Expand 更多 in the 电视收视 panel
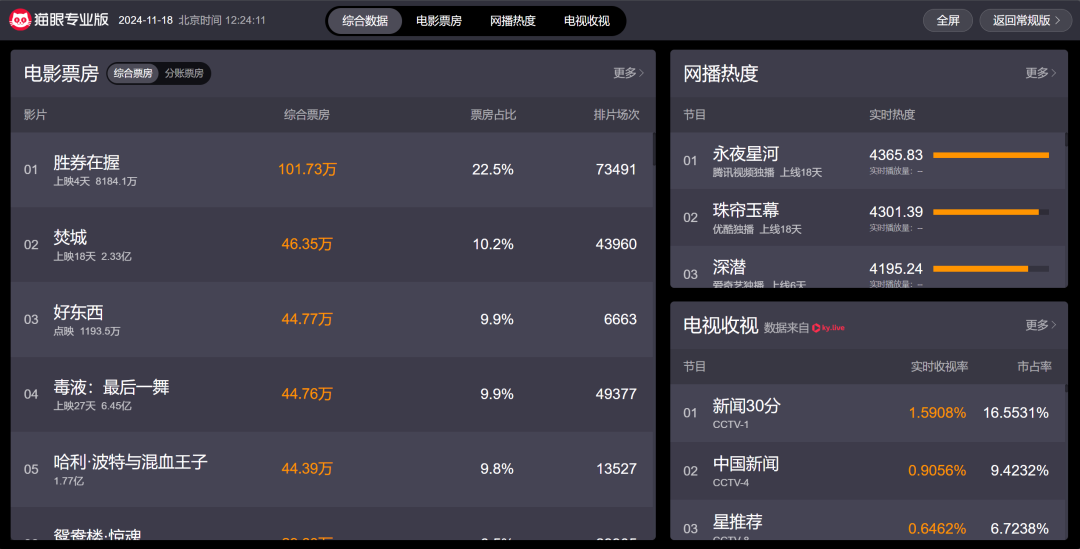The width and height of the screenshot is (1080, 549). pos(1040,325)
